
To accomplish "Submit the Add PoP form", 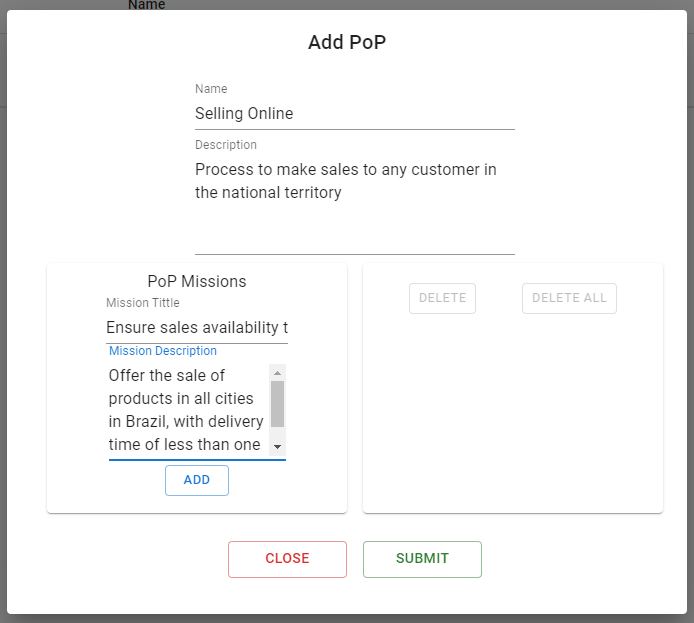I will pyautogui.click(x=422, y=559).
